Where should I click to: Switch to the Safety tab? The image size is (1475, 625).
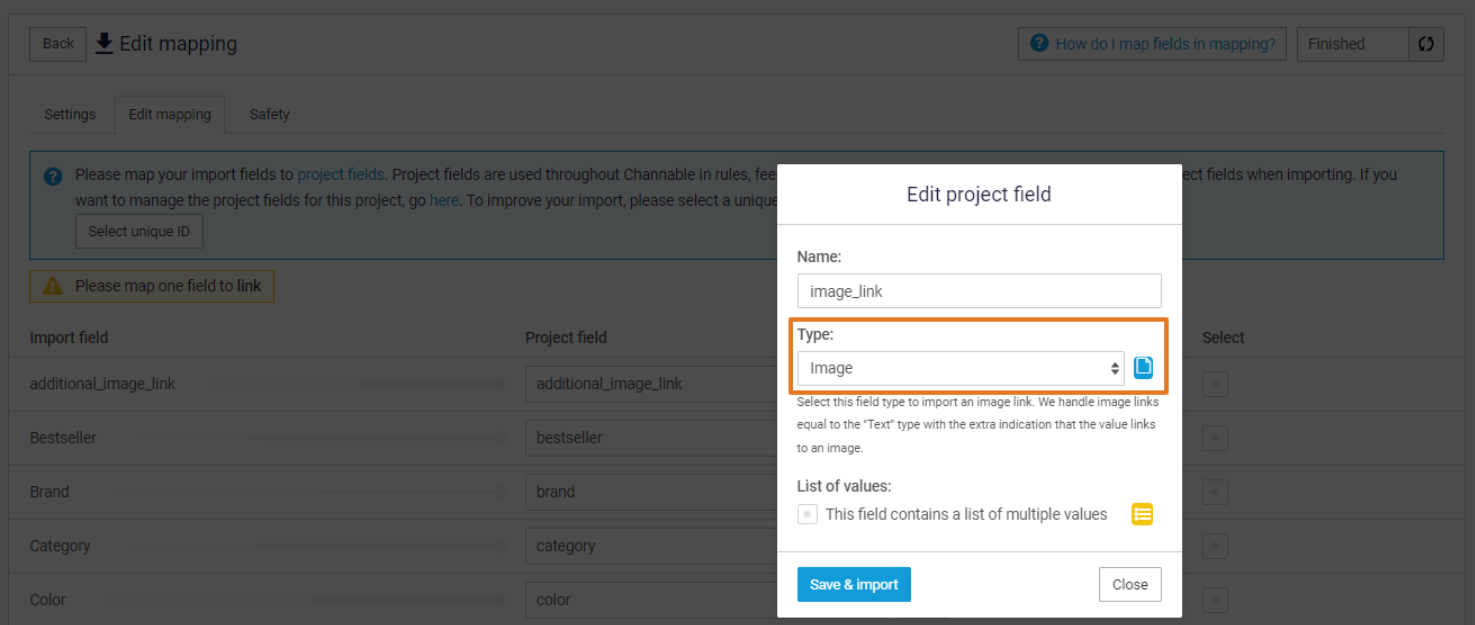[269, 114]
